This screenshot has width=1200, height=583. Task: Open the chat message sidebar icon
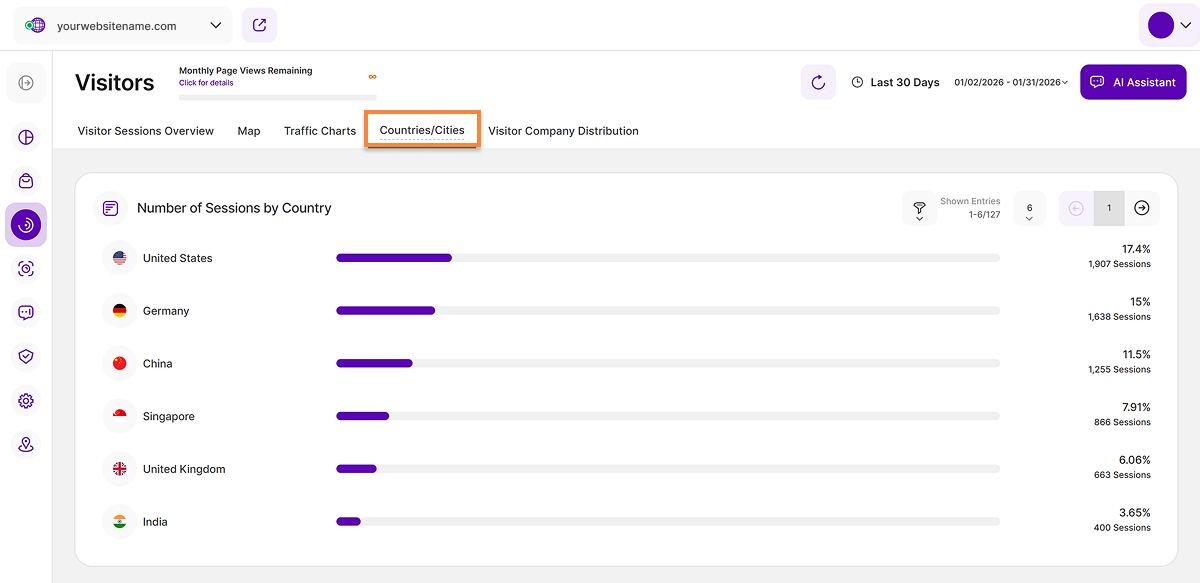click(x=26, y=313)
